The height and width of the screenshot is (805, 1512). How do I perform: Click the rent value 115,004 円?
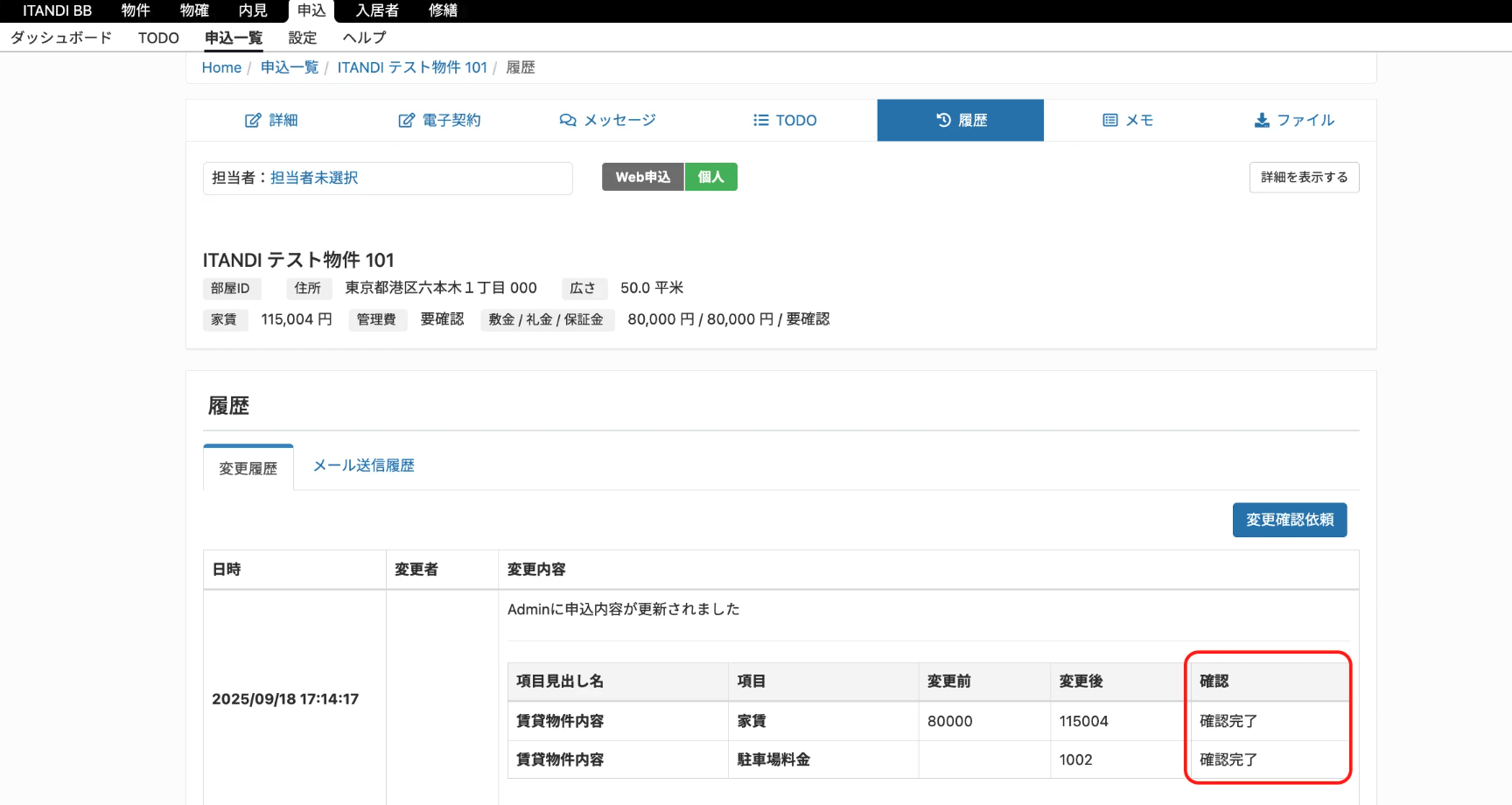coord(297,319)
